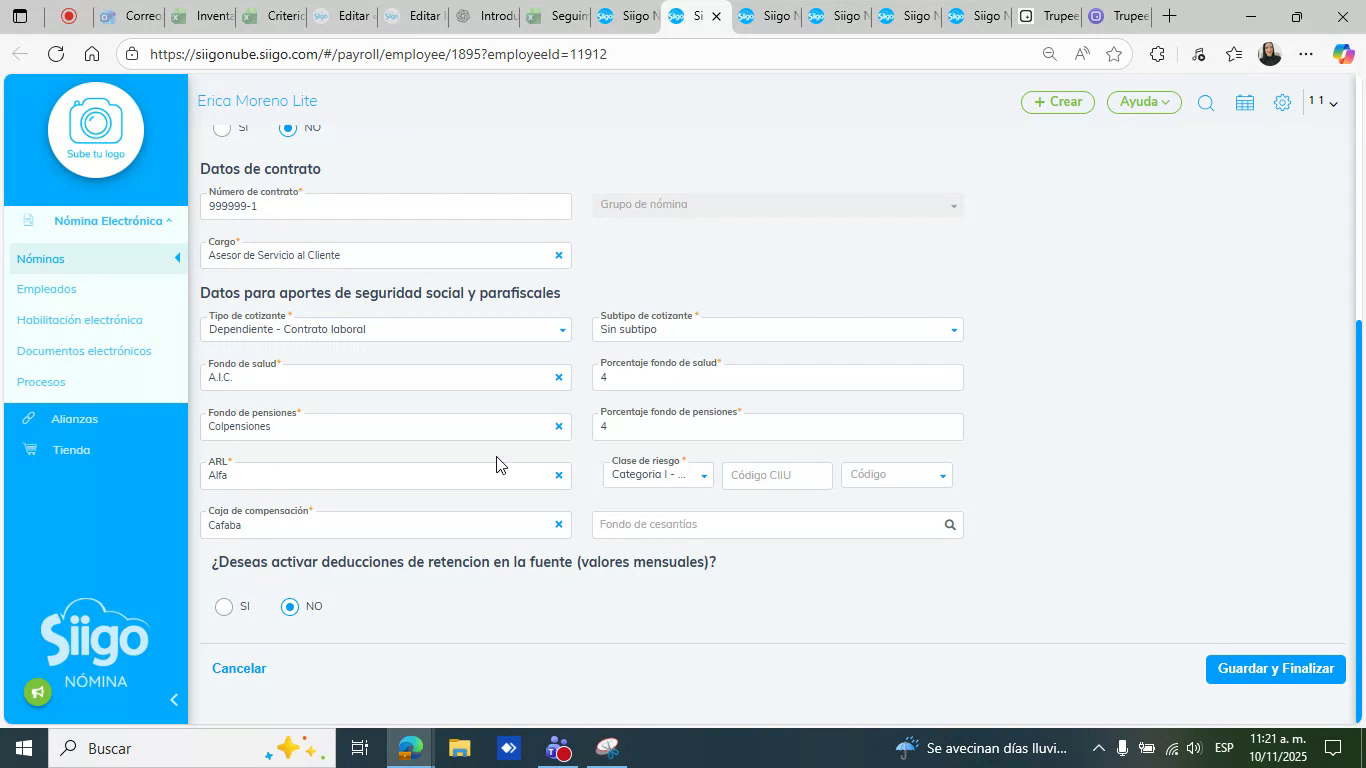Clear the Fondo de salud A.I.C. value
The width and height of the screenshot is (1366, 768).
(559, 378)
